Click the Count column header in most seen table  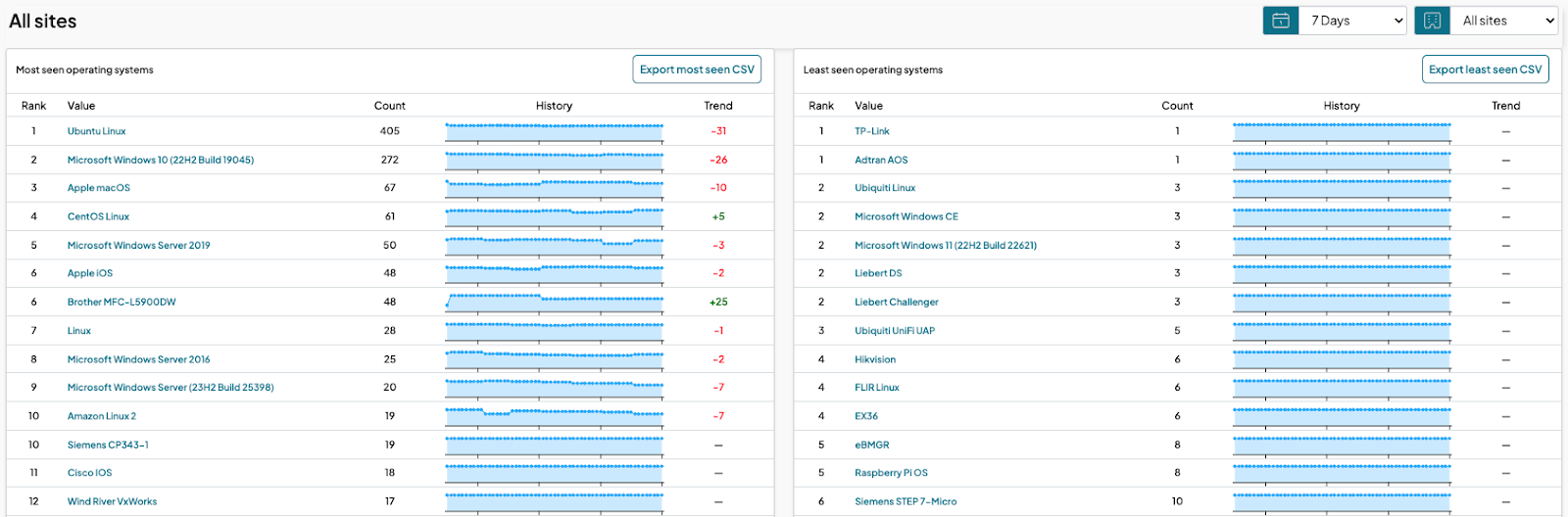[389, 106]
